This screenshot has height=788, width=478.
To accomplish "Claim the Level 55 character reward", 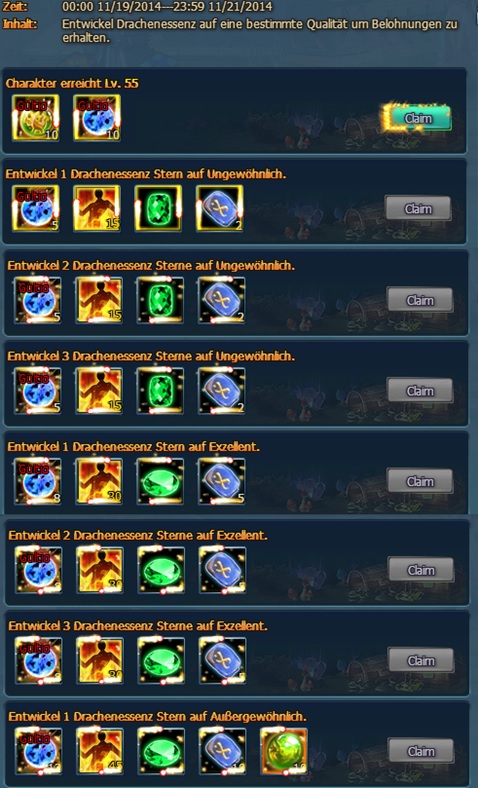I will [419, 118].
